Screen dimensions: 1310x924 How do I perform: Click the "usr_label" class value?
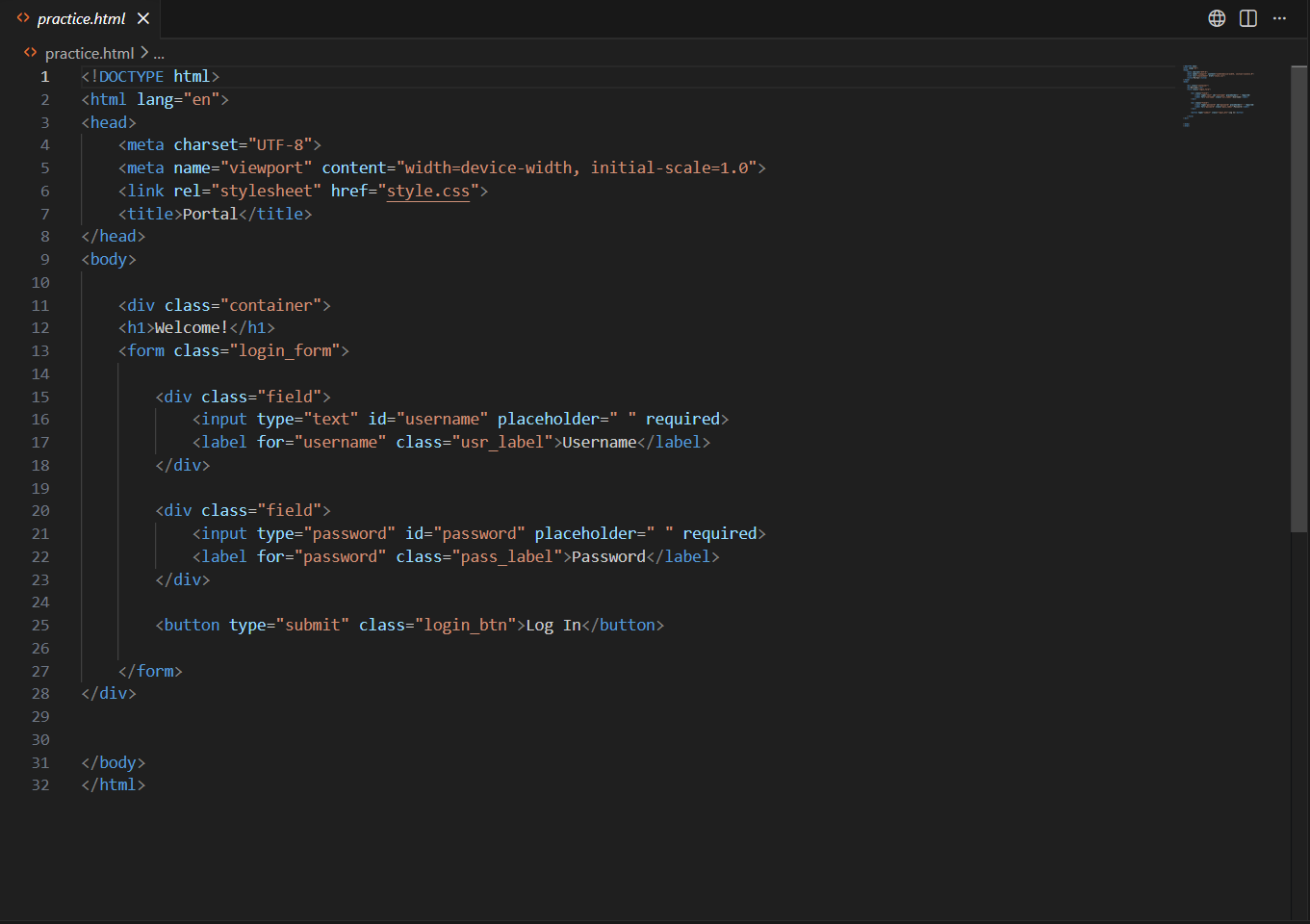pyautogui.click(x=502, y=442)
